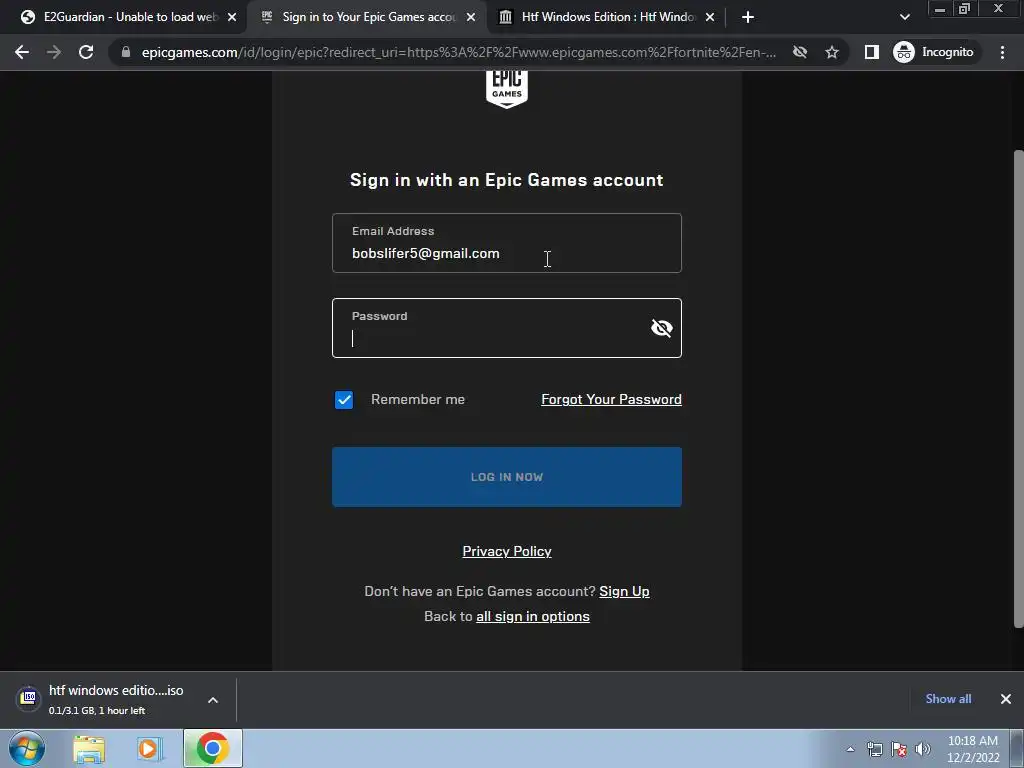Open Windows Explorer from taskbar
Screen dimensions: 1024x768
[89, 749]
